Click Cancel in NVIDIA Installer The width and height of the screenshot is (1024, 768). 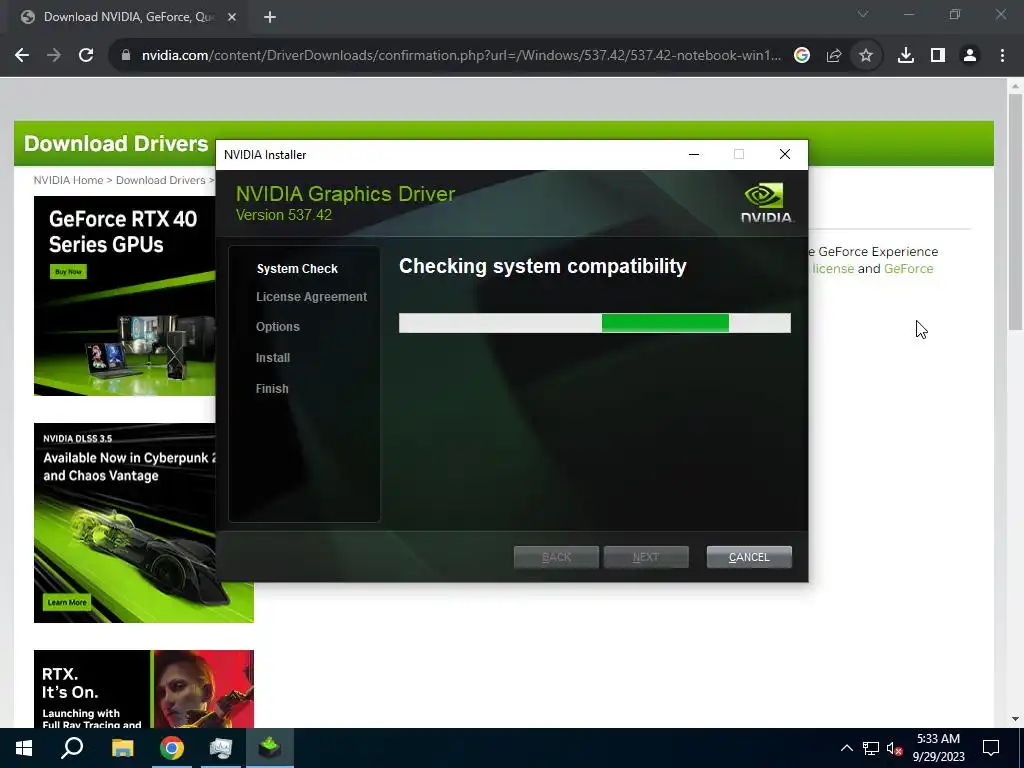point(749,557)
